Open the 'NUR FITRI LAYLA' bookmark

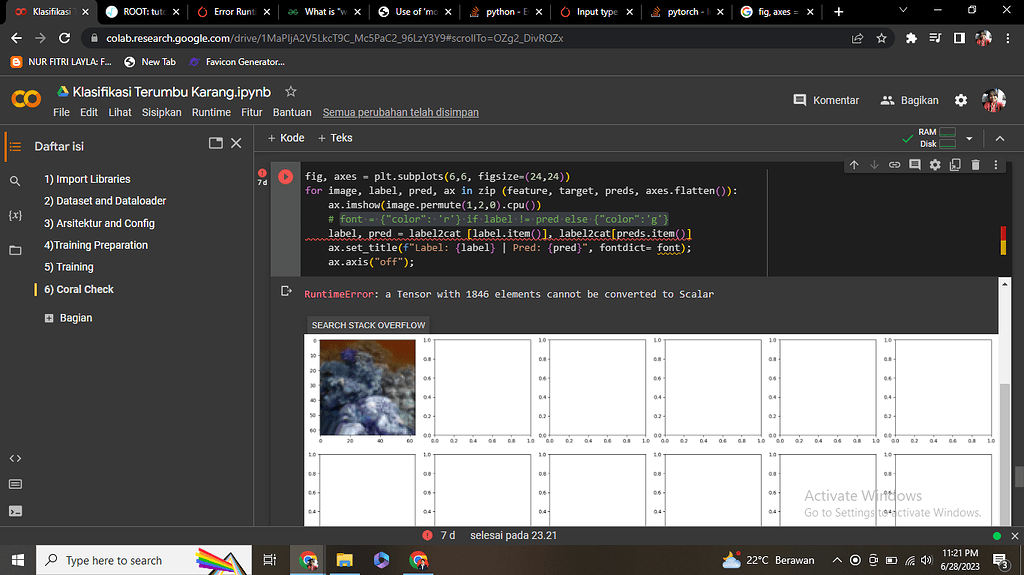point(61,62)
